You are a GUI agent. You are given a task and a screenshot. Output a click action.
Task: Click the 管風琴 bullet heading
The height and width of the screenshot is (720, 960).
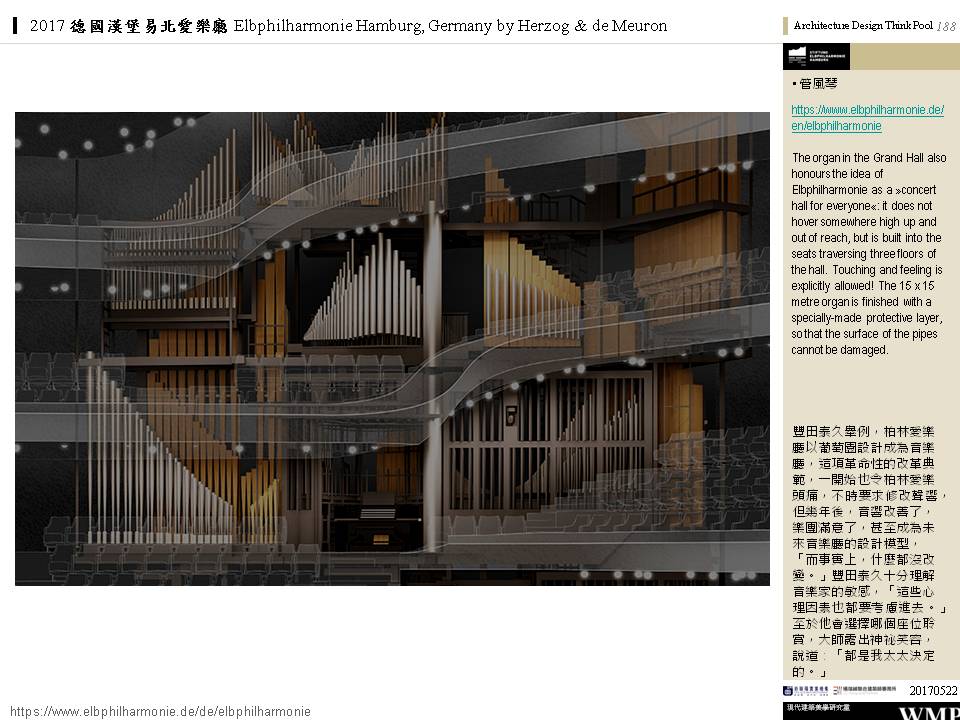click(x=815, y=85)
